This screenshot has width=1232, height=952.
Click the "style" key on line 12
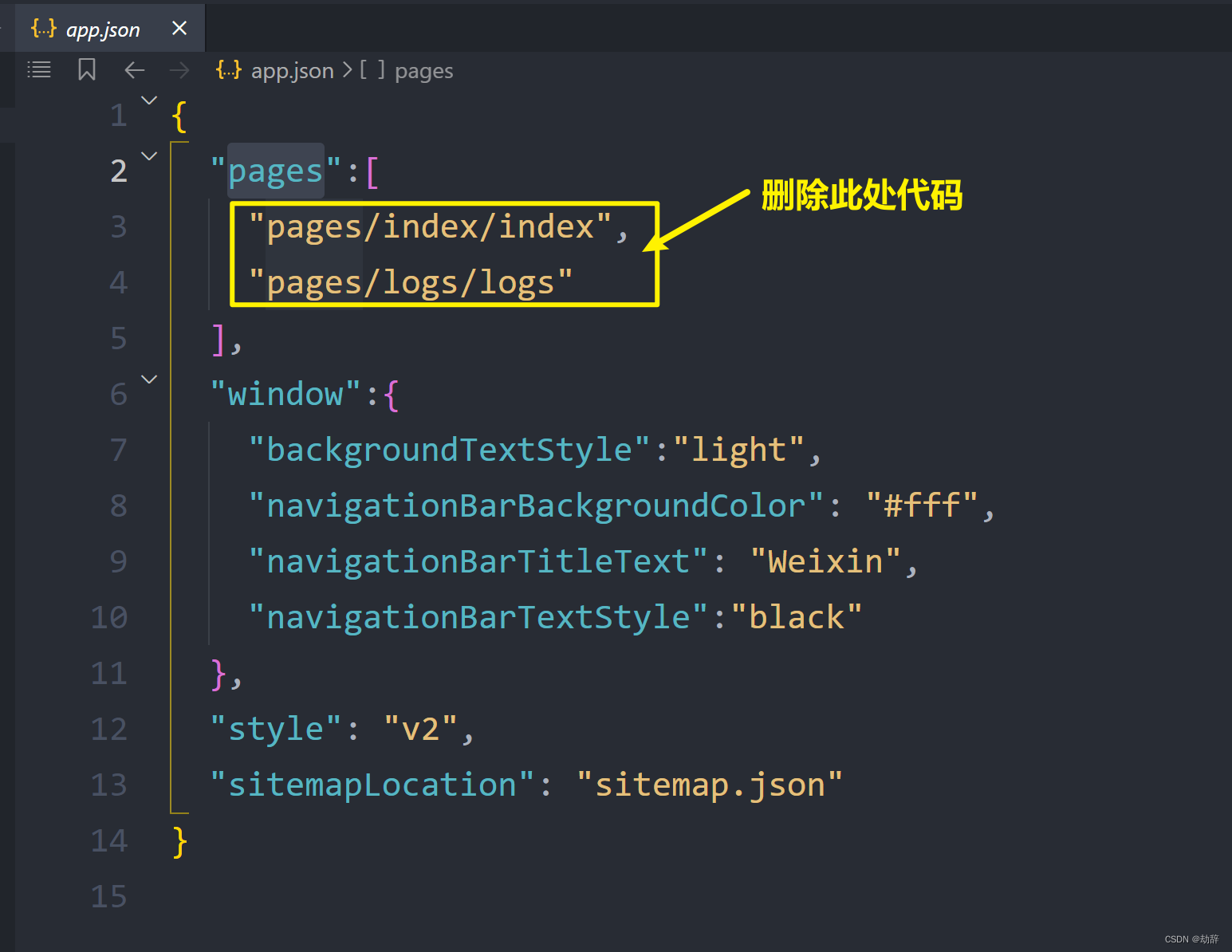pyautogui.click(x=276, y=730)
